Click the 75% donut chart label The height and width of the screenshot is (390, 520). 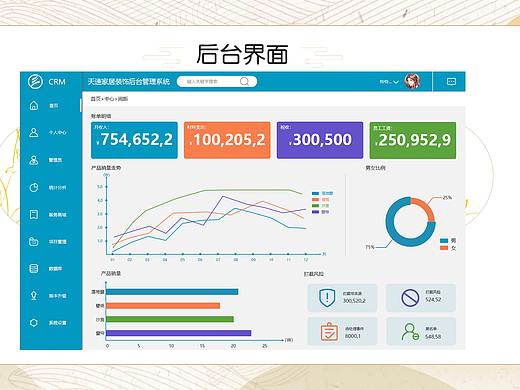[370, 247]
